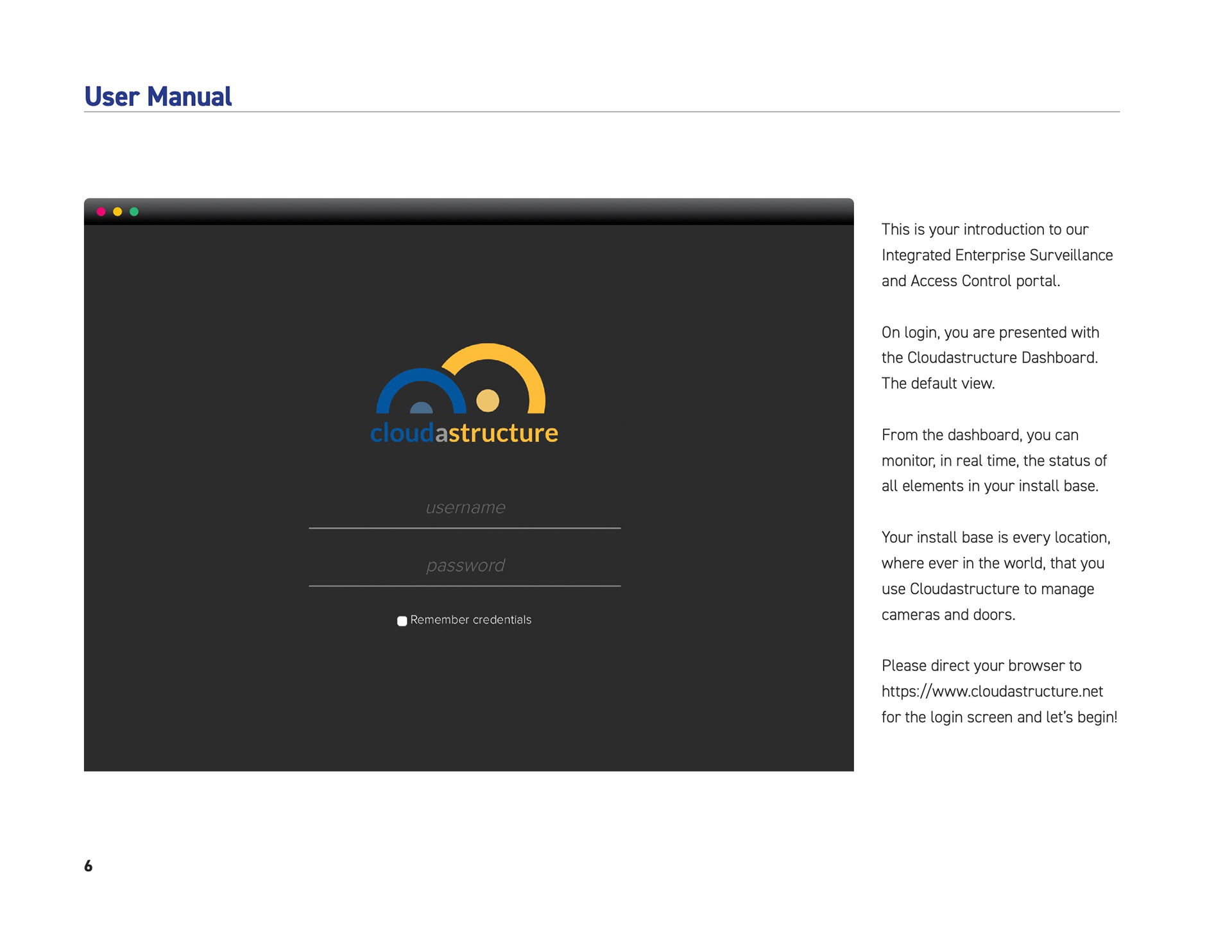
Task: Click the text 'cameras and doors.'
Action: pyautogui.click(x=948, y=615)
